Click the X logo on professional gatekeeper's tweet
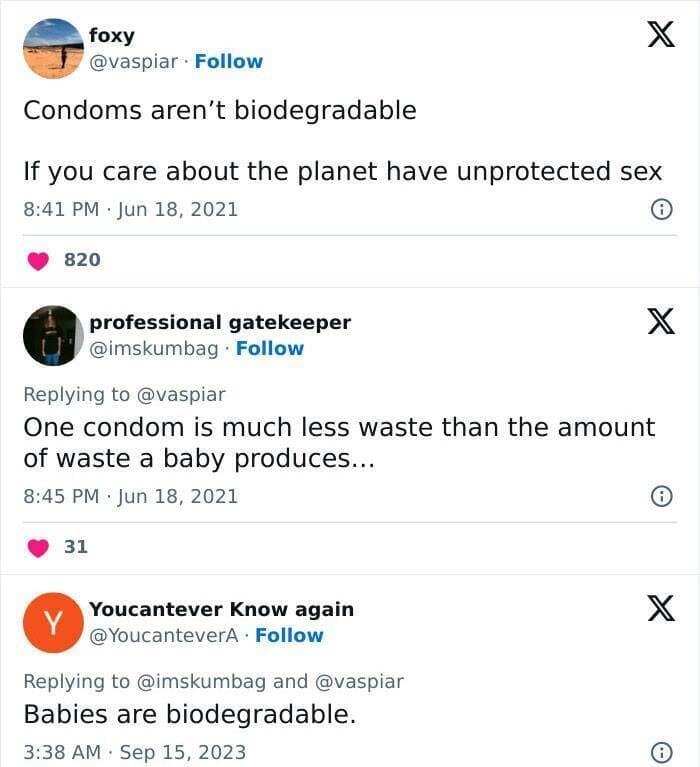Viewport: 700px width, 767px height. click(x=661, y=322)
